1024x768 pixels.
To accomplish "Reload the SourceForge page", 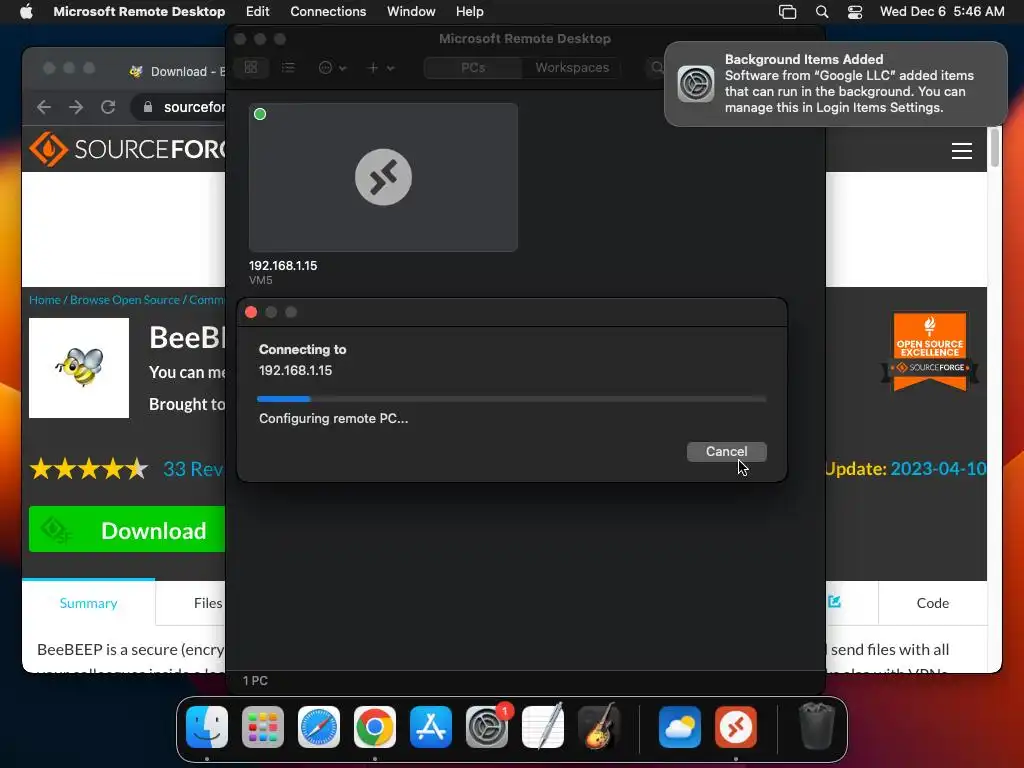I will tap(108, 107).
